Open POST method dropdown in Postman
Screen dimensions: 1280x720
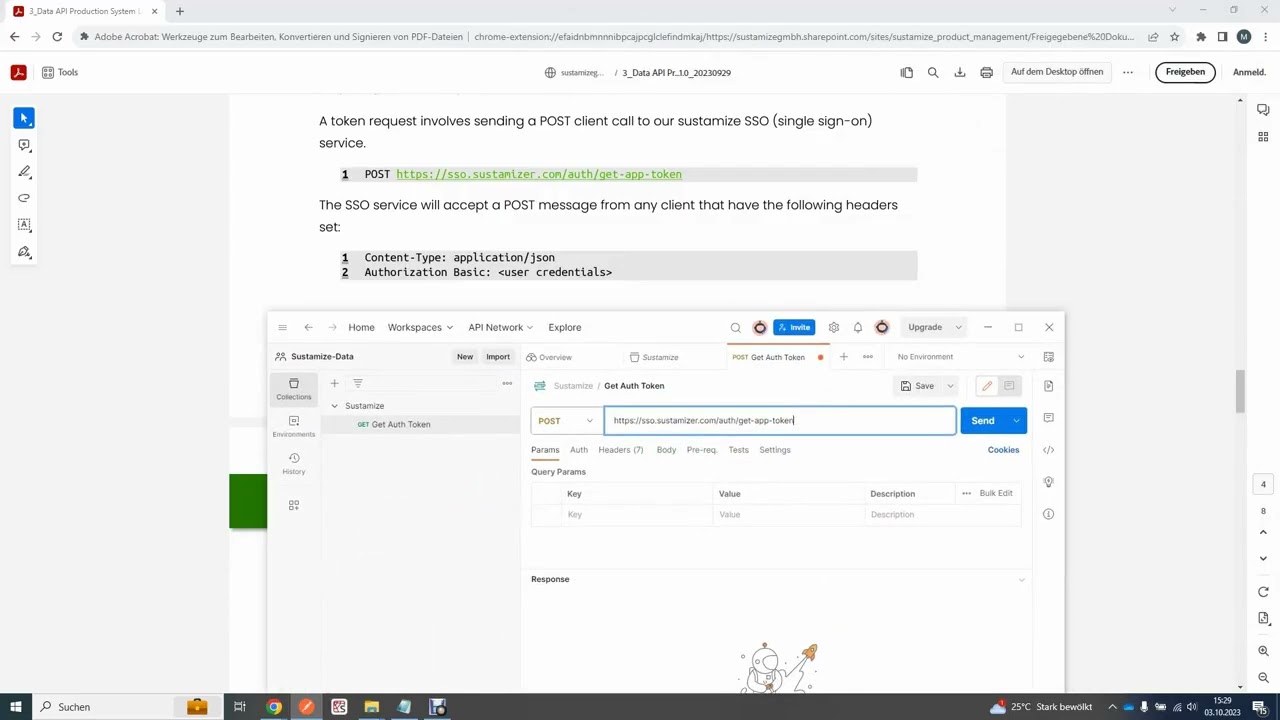click(x=566, y=420)
